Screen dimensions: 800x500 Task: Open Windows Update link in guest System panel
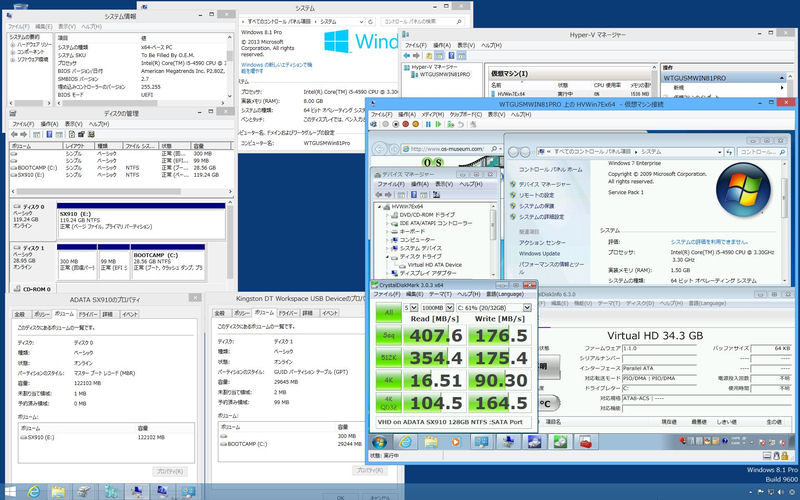click(539, 254)
